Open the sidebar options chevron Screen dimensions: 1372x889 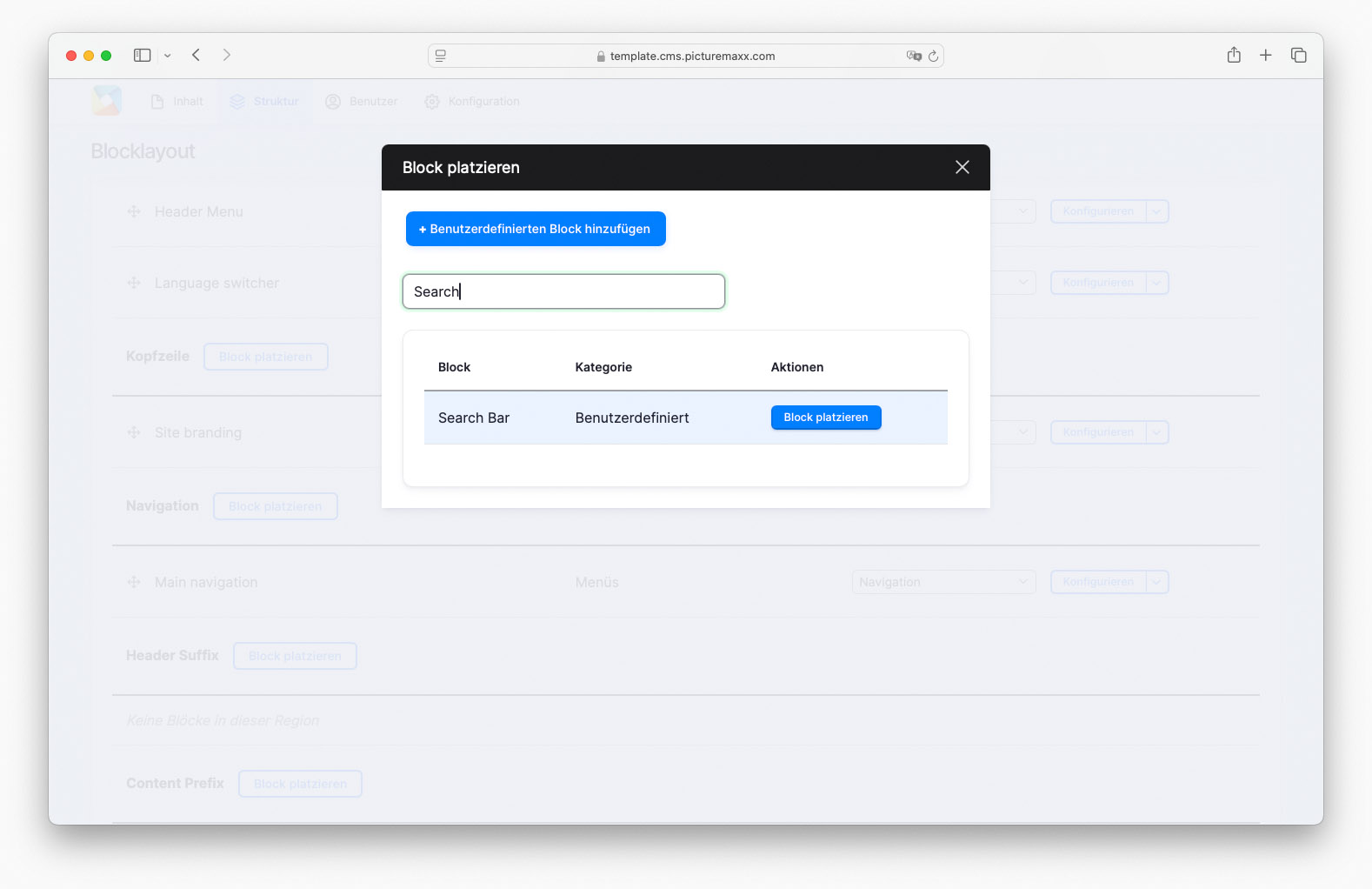click(168, 56)
